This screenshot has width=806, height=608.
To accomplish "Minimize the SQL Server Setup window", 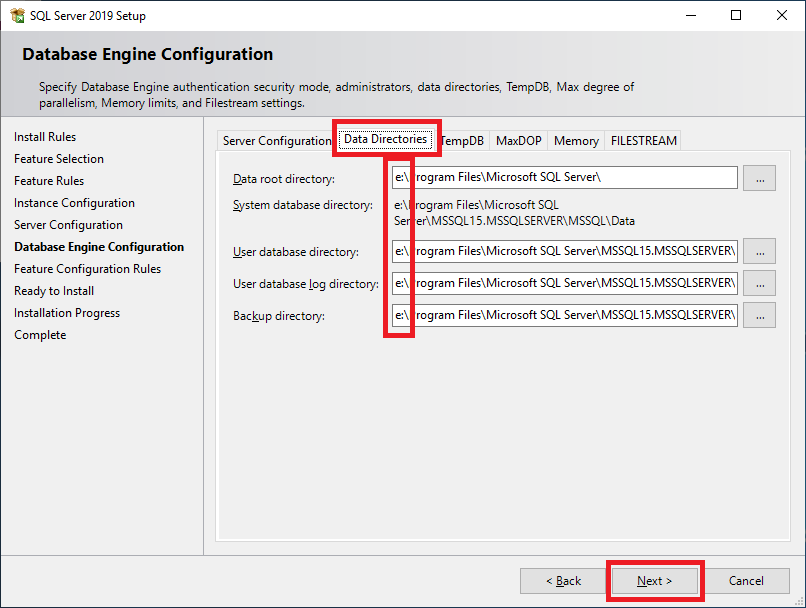I will tap(690, 15).
